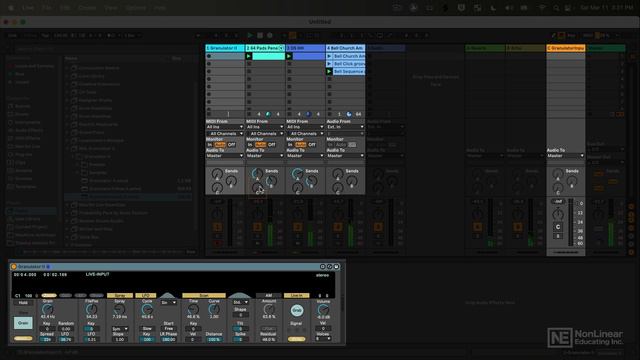Viewport: 640px width, 360px height.
Task: Open the Sin LFO waveform dropdown
Action: click(169, 302)
